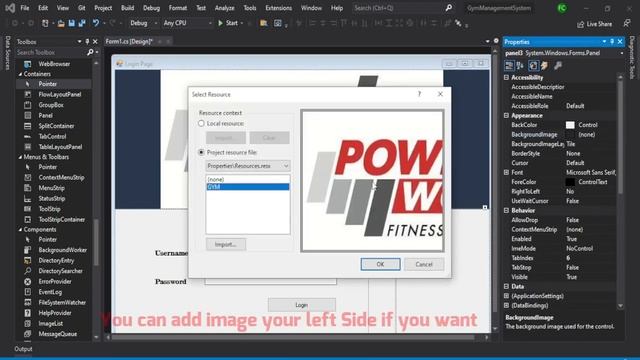Image resolution: width=640 pixels, height=360 pixels.
Task: Open the Format menu
Action: 178,8
